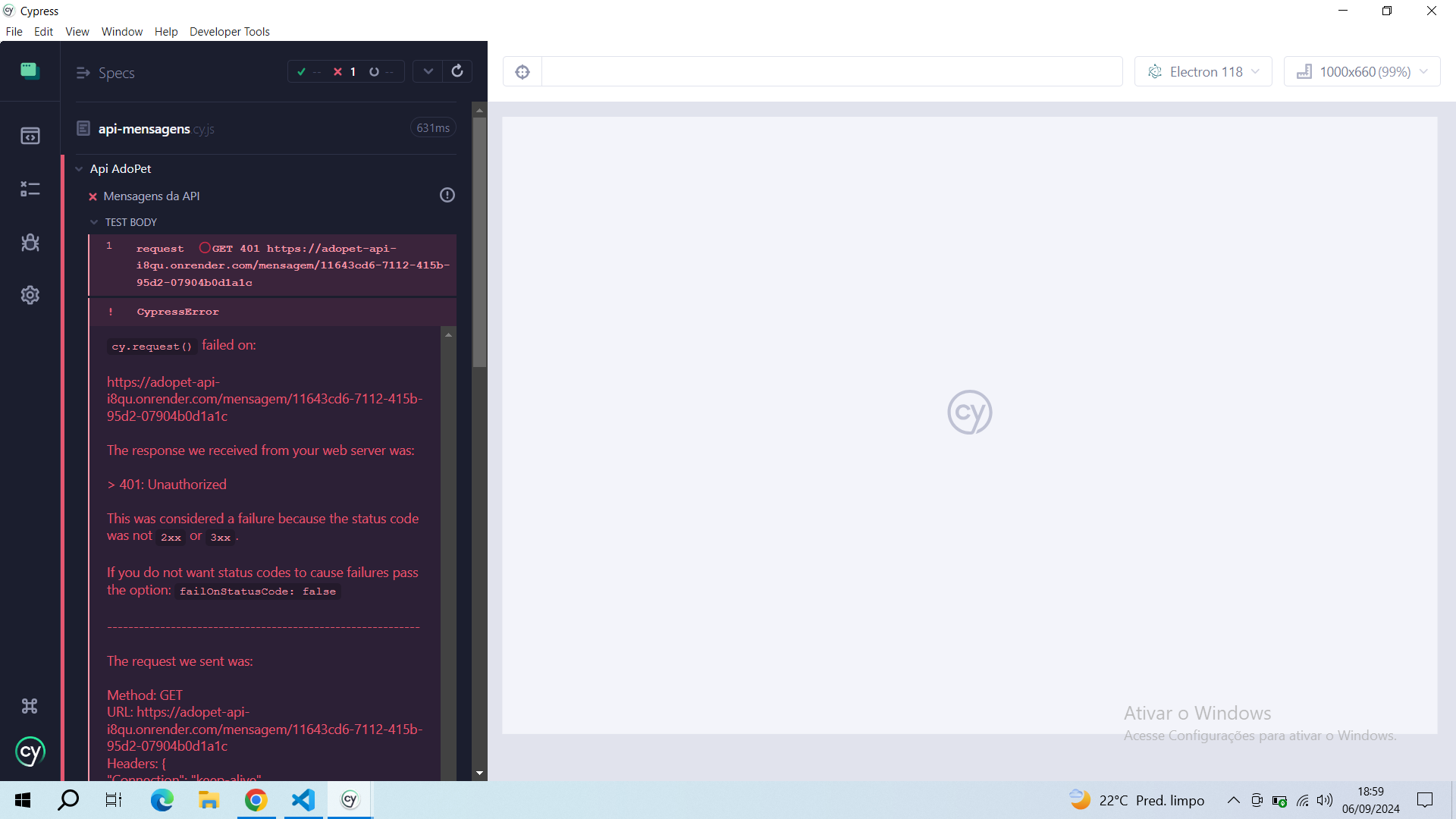This screenshot has width=1456, height=819.
Task: Open the File menu
Action: (14, 31)
